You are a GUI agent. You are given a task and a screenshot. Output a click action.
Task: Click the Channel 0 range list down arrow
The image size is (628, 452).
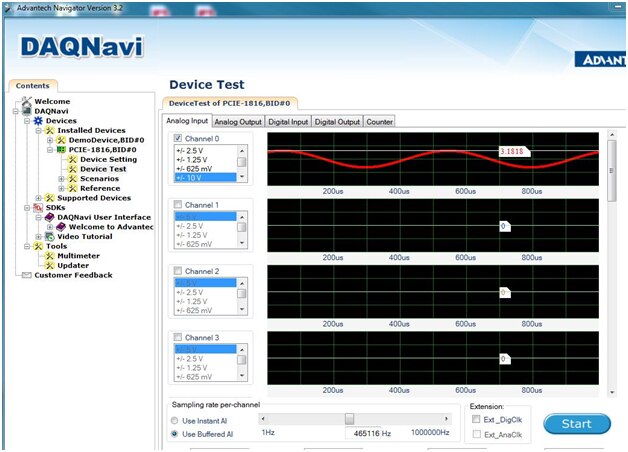[x=242, y=177]
